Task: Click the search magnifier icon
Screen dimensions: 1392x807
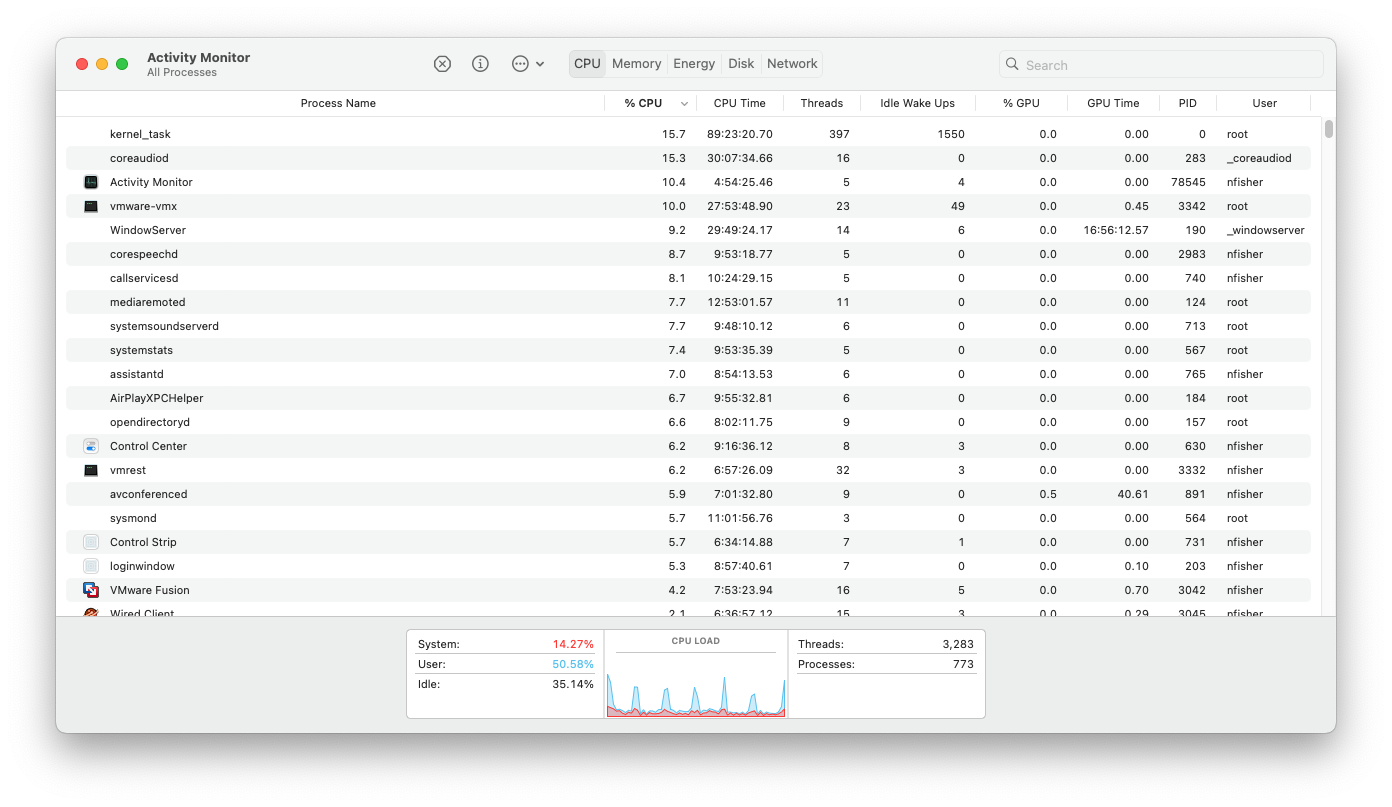Action: 1013,65
